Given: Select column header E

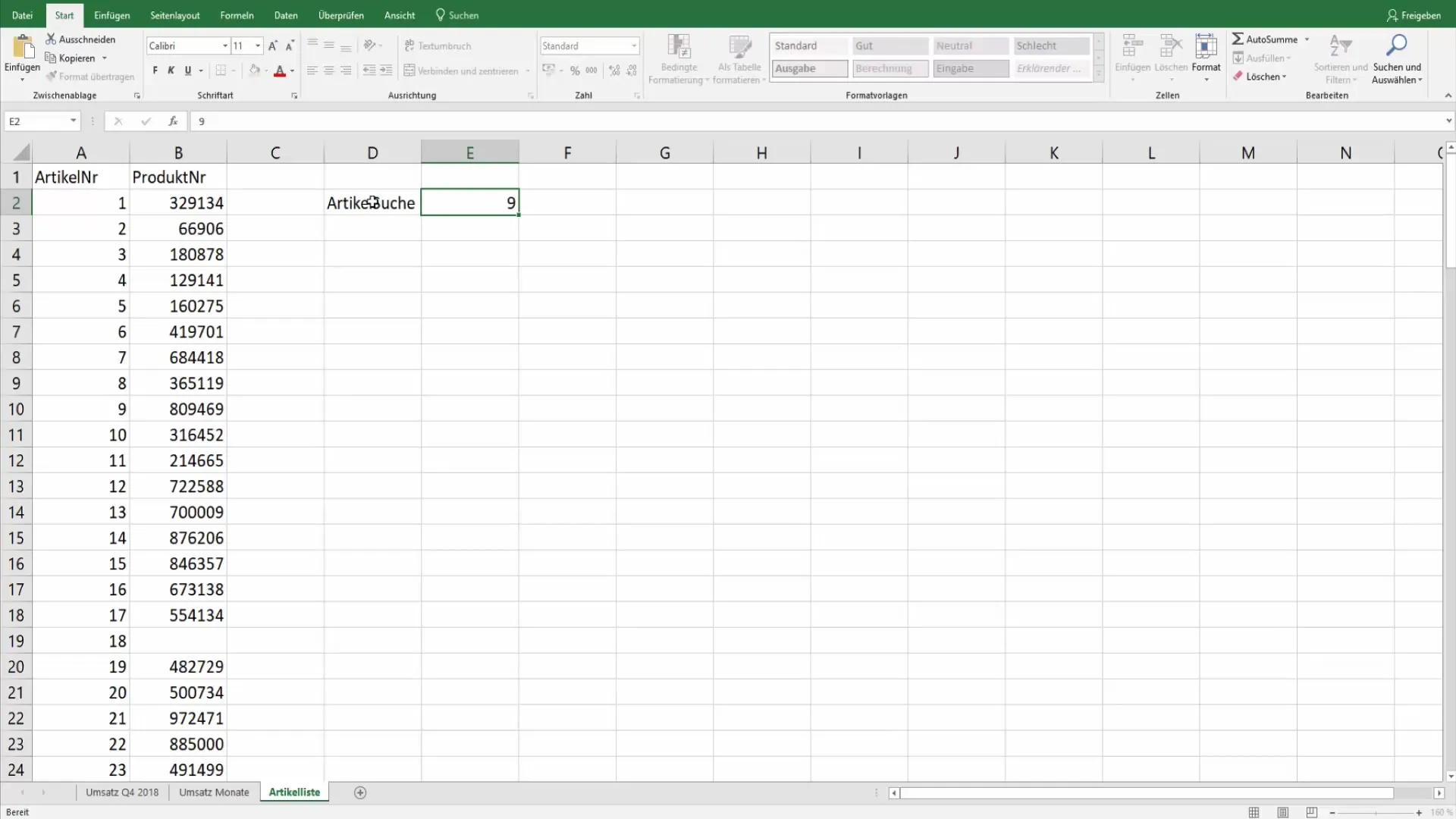Looking at the screenshot, I should coord(470,152).
